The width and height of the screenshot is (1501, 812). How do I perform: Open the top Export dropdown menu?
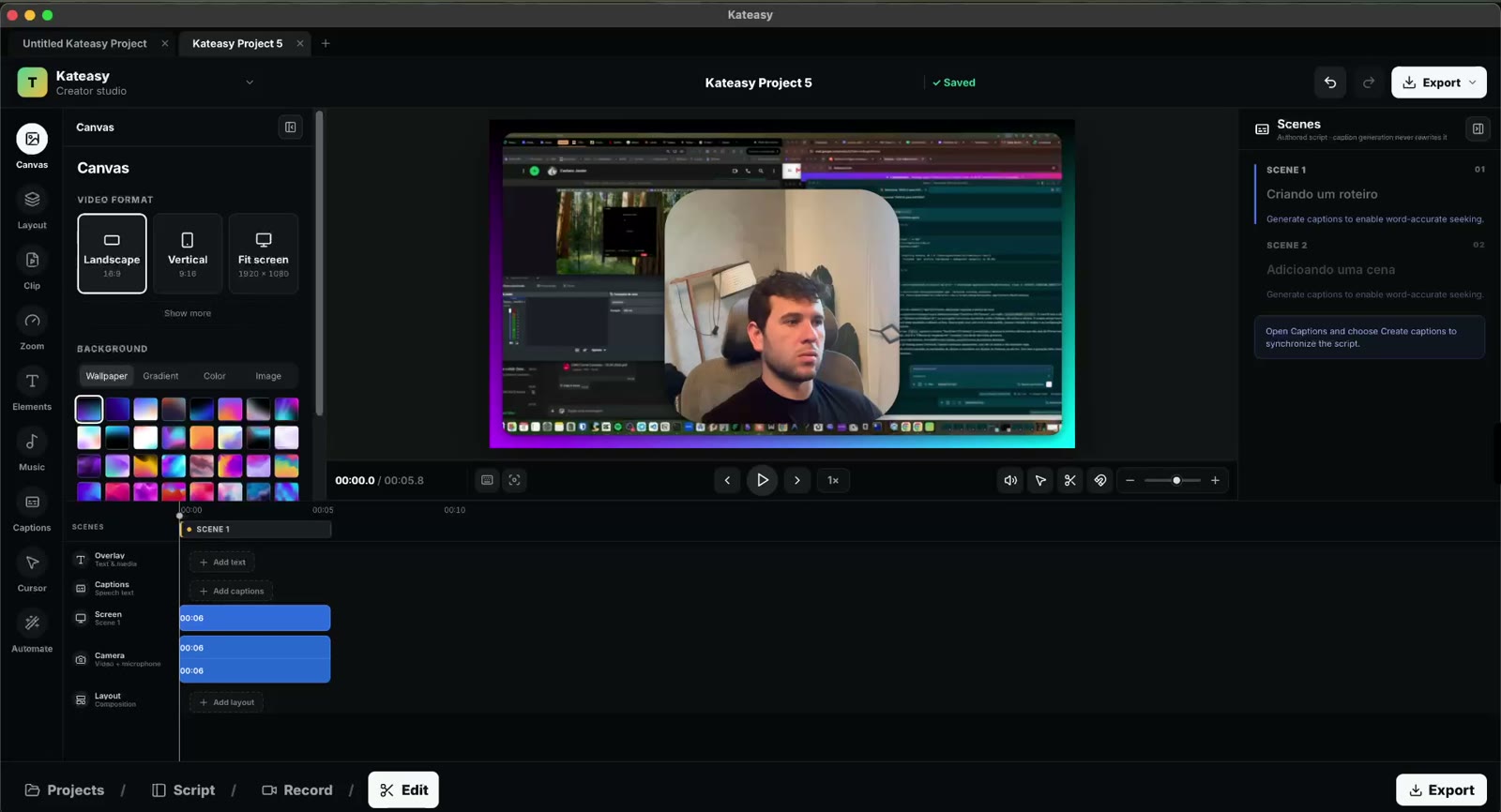coord(1439,83)
